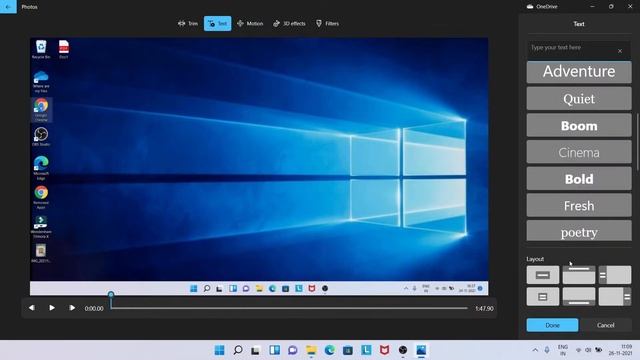640x360 pixels.
Task: Launch Microsoft Edge from the taskbar
Action: click(x=329, y=350)
